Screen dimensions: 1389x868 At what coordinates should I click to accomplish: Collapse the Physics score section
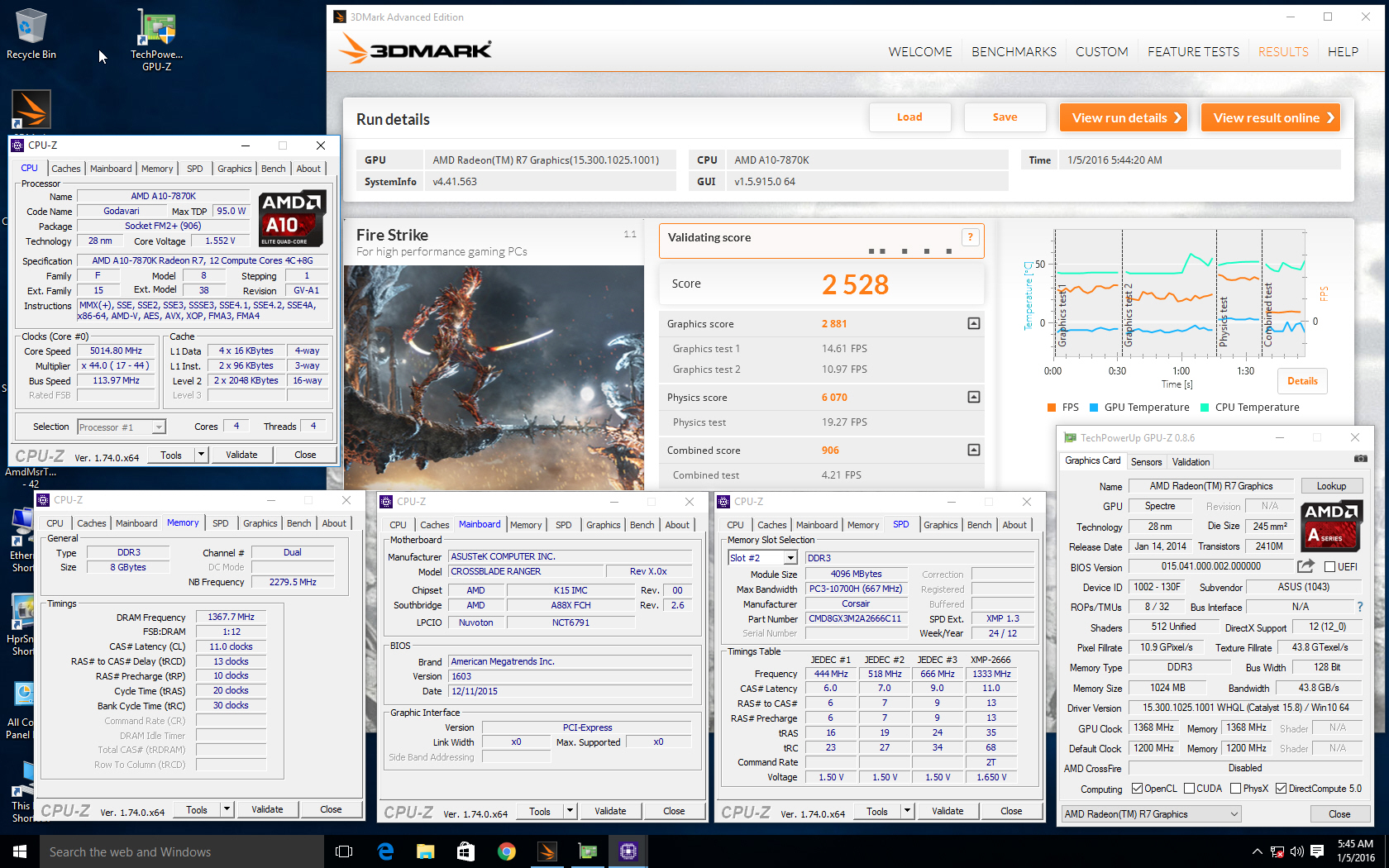(974, 397)
